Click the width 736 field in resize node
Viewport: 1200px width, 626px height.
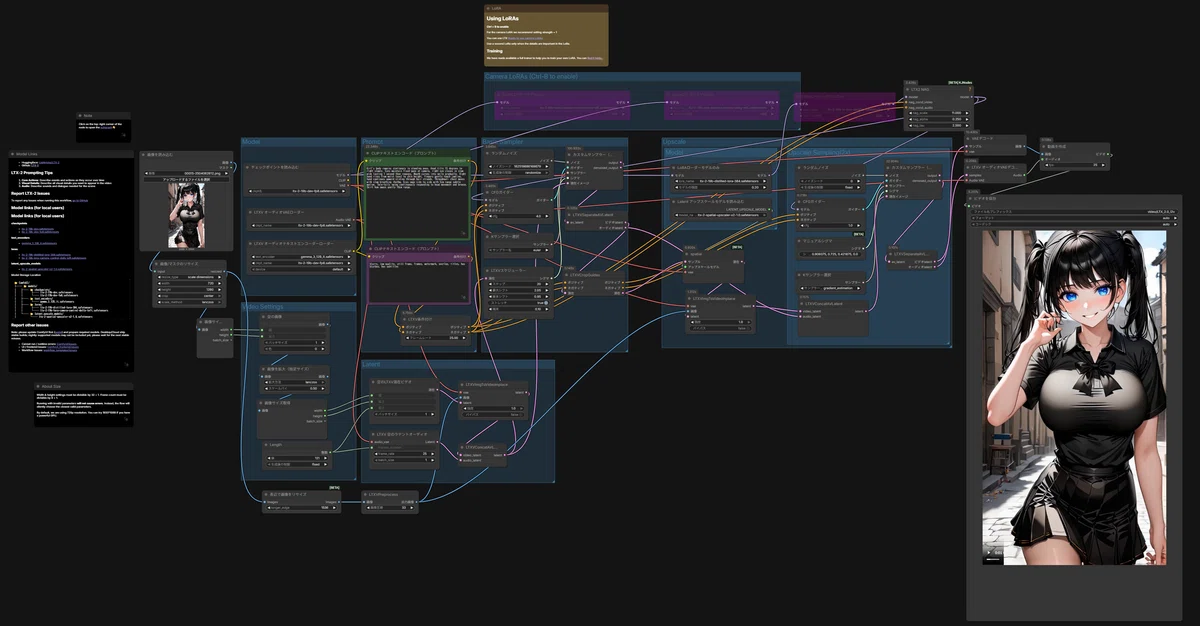[x=188, y=283]
